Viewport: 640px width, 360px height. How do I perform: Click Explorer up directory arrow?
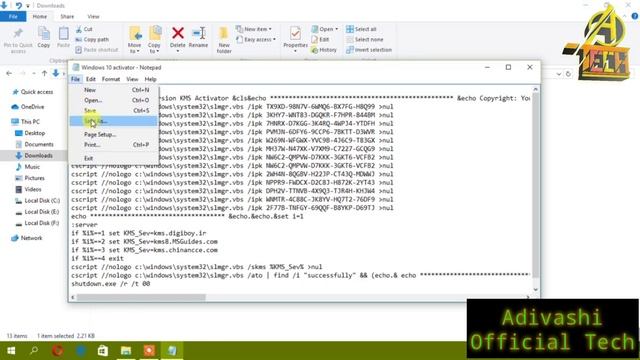click(x=44, y=73)
